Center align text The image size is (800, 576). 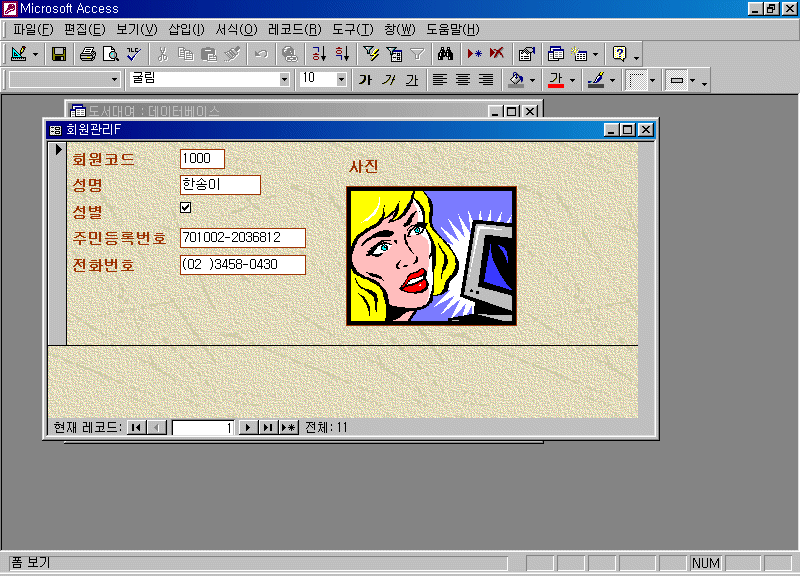click(x=463, y=80)
